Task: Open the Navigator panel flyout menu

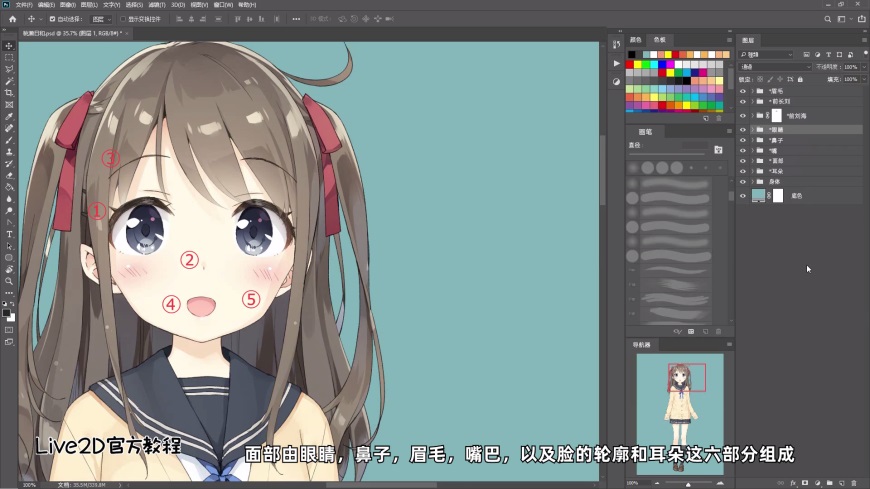Action: (729, 345)
